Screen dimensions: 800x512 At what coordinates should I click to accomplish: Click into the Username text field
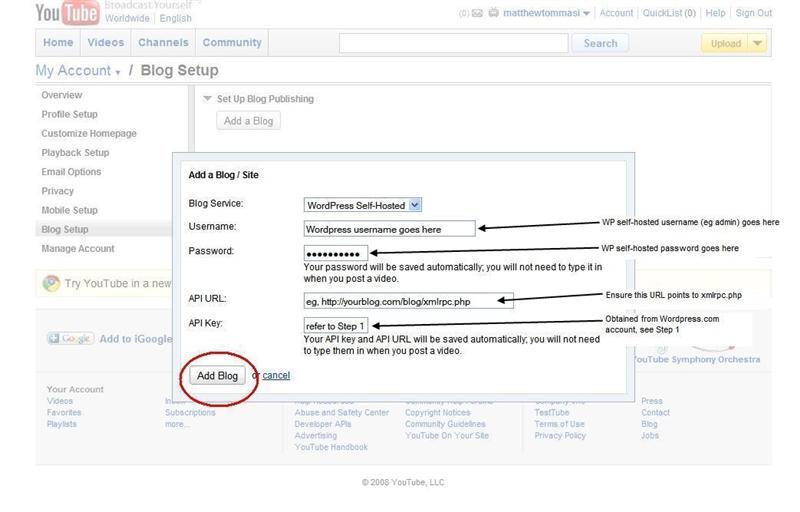(x=389, y=228)
